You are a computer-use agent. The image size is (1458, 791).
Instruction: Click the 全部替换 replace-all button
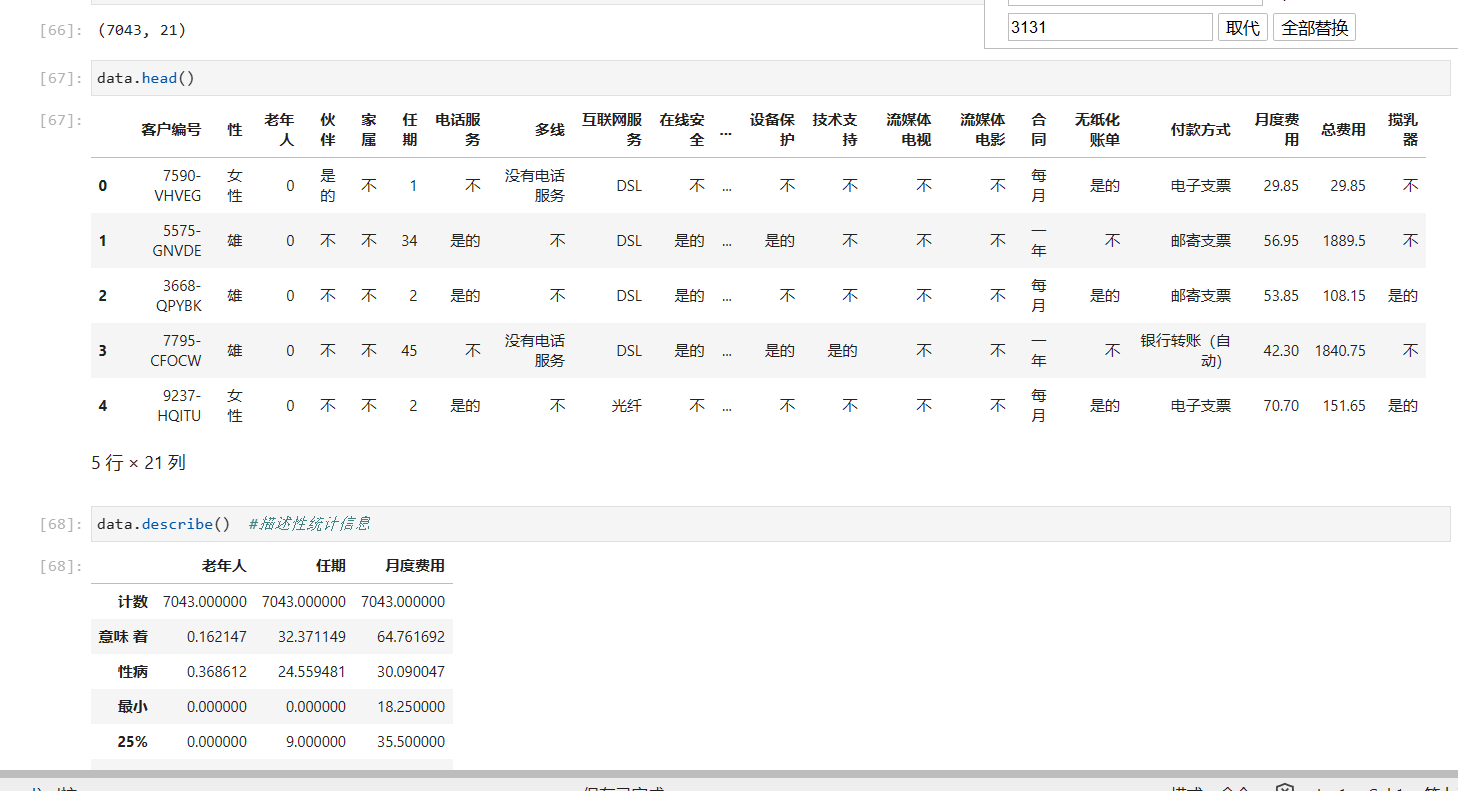click(1314, 28)
